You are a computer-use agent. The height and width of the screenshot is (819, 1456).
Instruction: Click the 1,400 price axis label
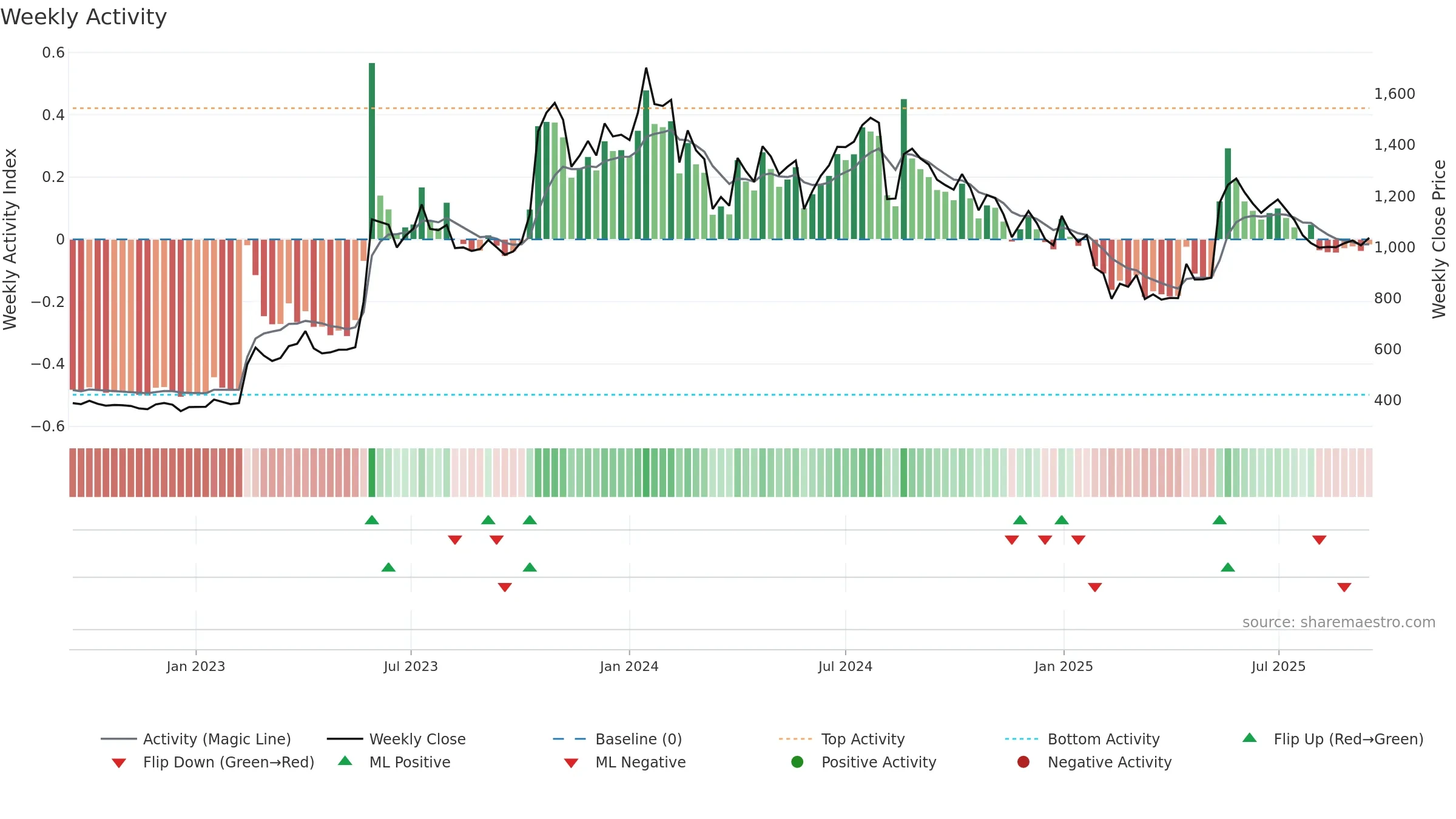coord(1394,145)
